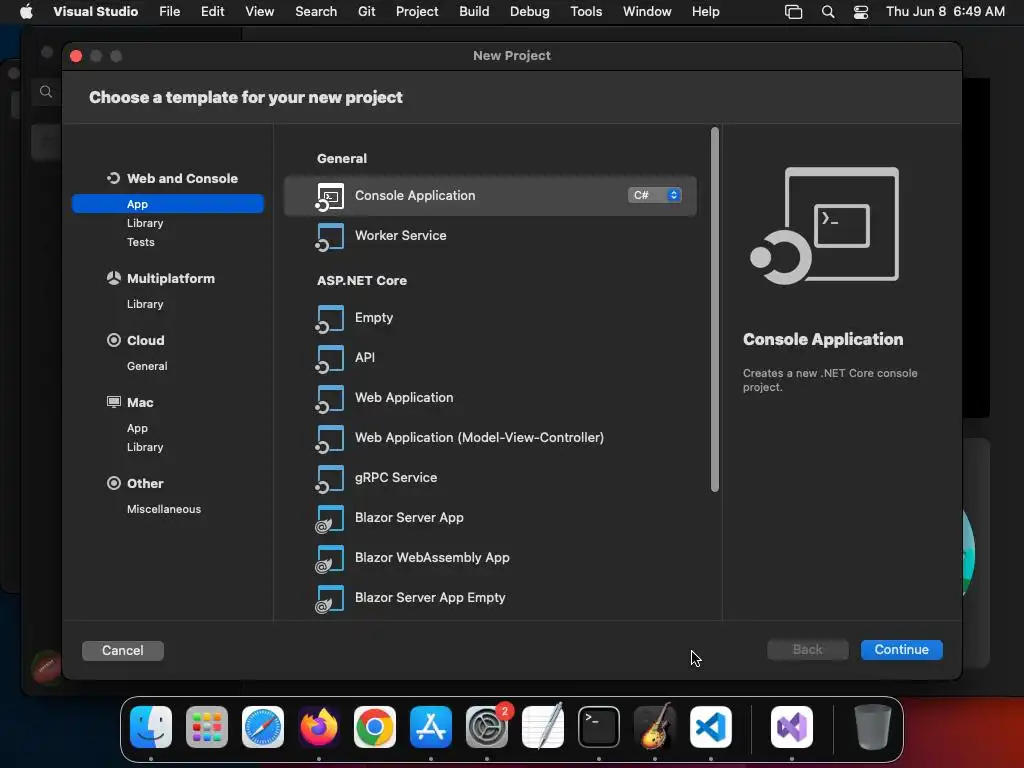The width and height of the screenshot is (1024, 768).
Task: Open the File menu
Action: click(170, 11)
